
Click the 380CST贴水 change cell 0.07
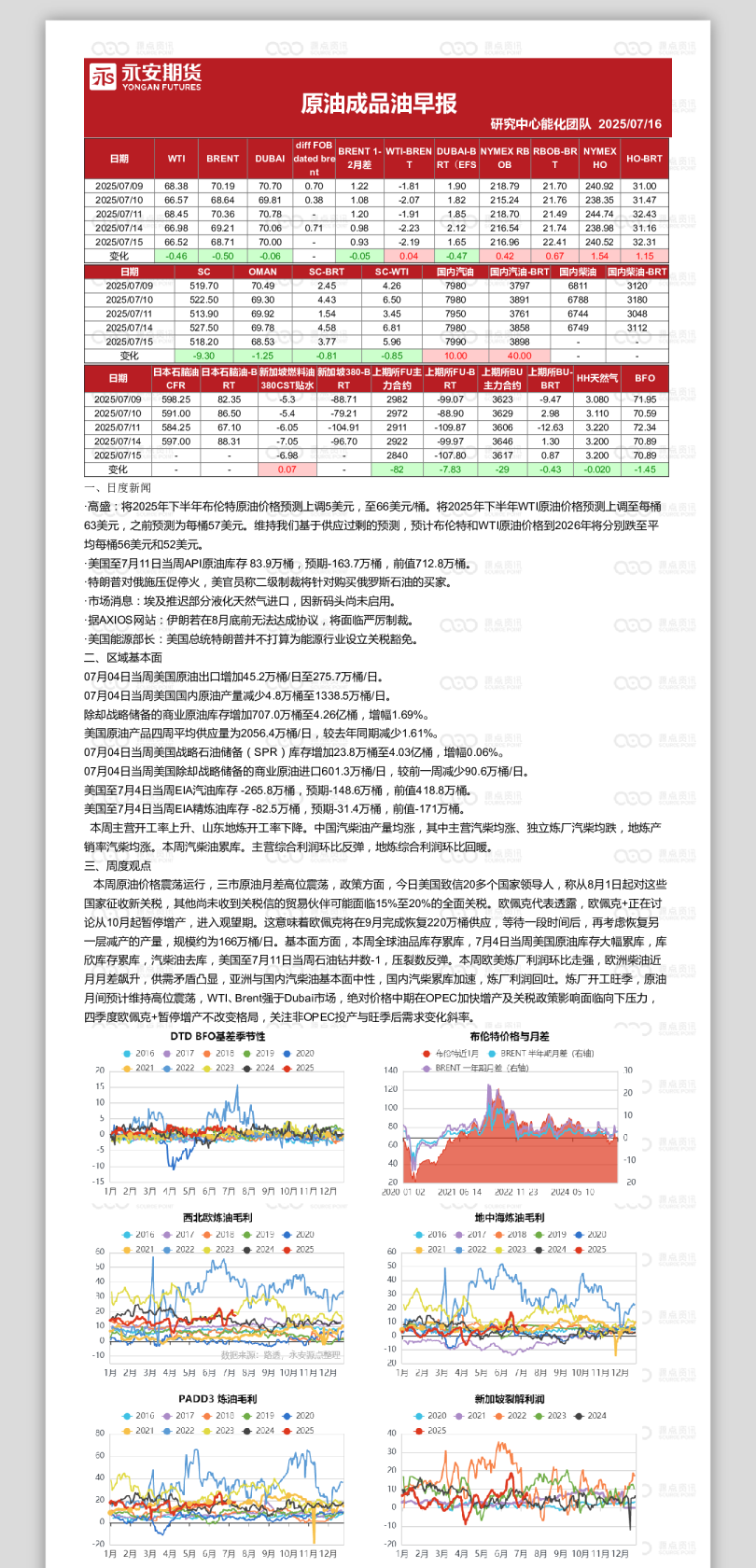pyautogui.click(x=287, y=469)
